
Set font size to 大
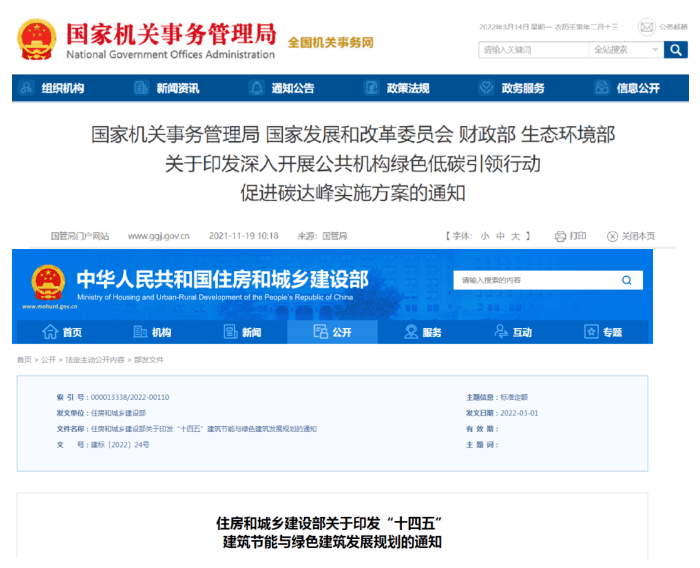point(516,236)
